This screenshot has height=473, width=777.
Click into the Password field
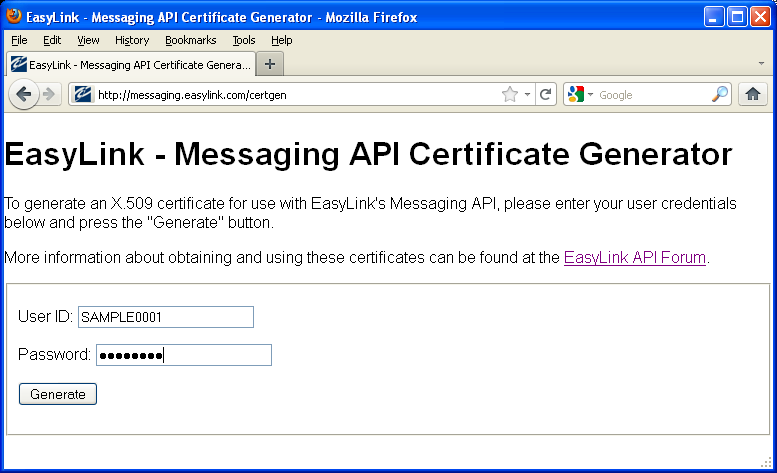(184, 355)
